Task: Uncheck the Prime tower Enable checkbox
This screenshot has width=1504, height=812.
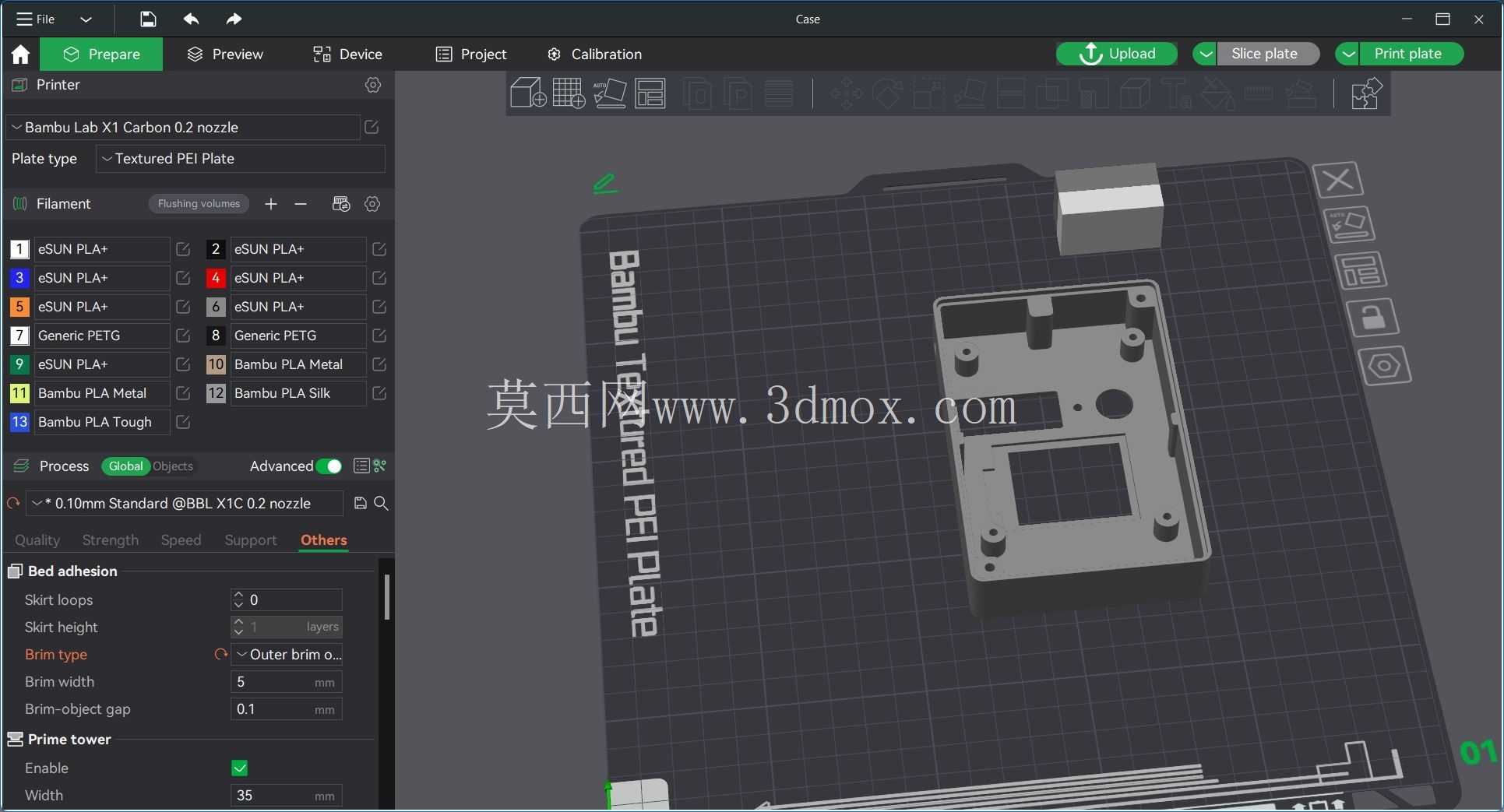Action: 240,768
